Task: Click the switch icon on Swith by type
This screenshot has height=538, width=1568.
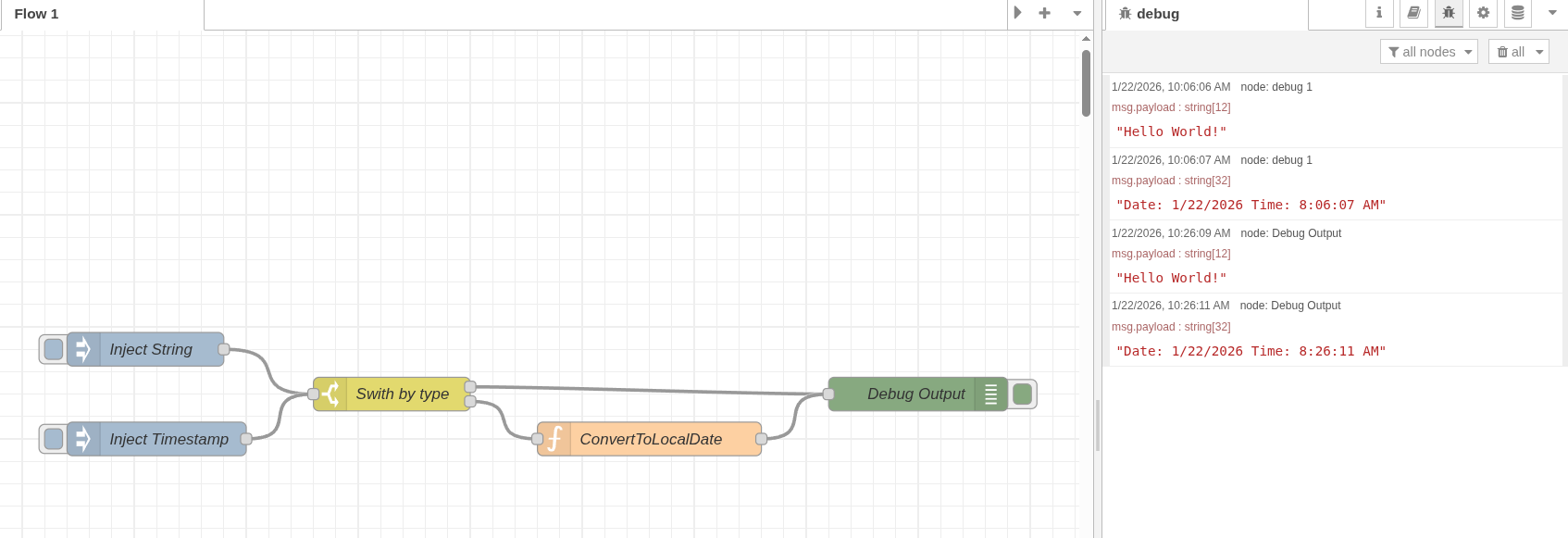Action: [x=330, y=394]
